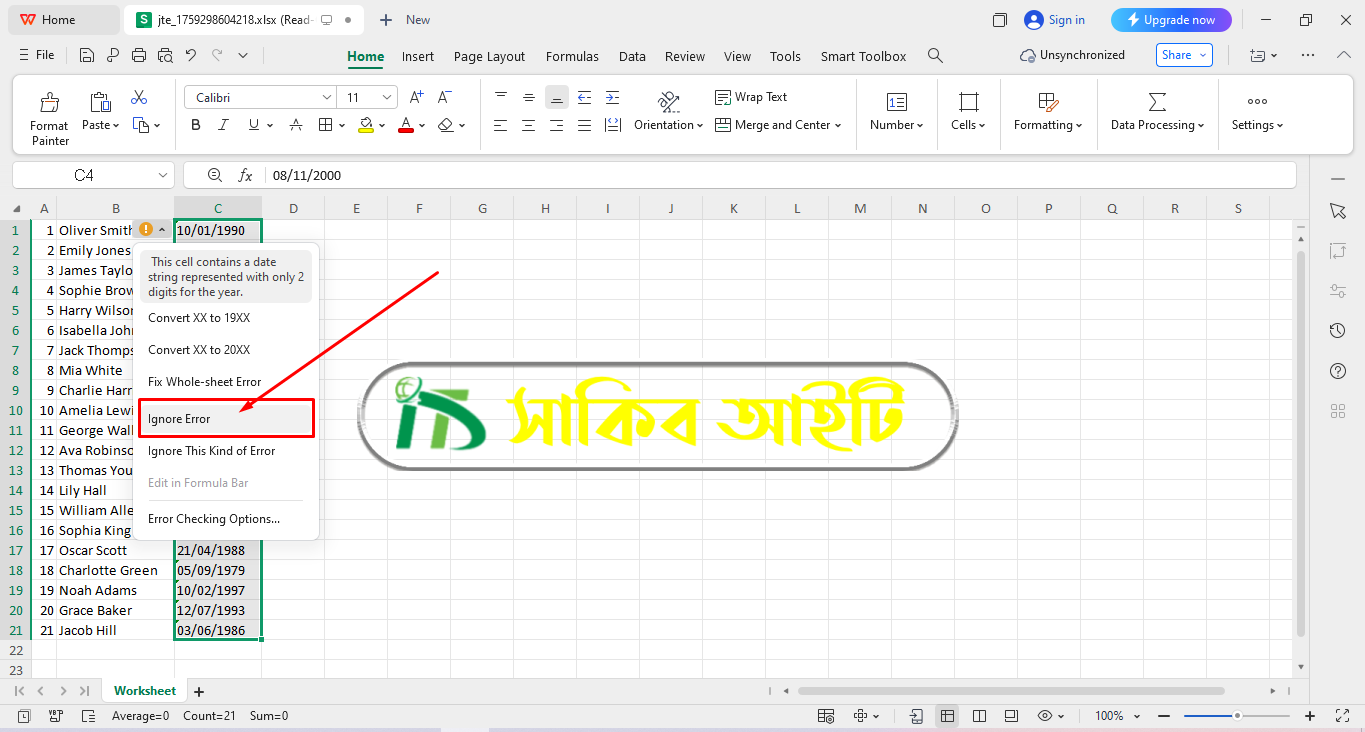Viewport: 1365px width, 732px height.
Task: Click the Print icon in quick access bar
Action: point(139,56)
